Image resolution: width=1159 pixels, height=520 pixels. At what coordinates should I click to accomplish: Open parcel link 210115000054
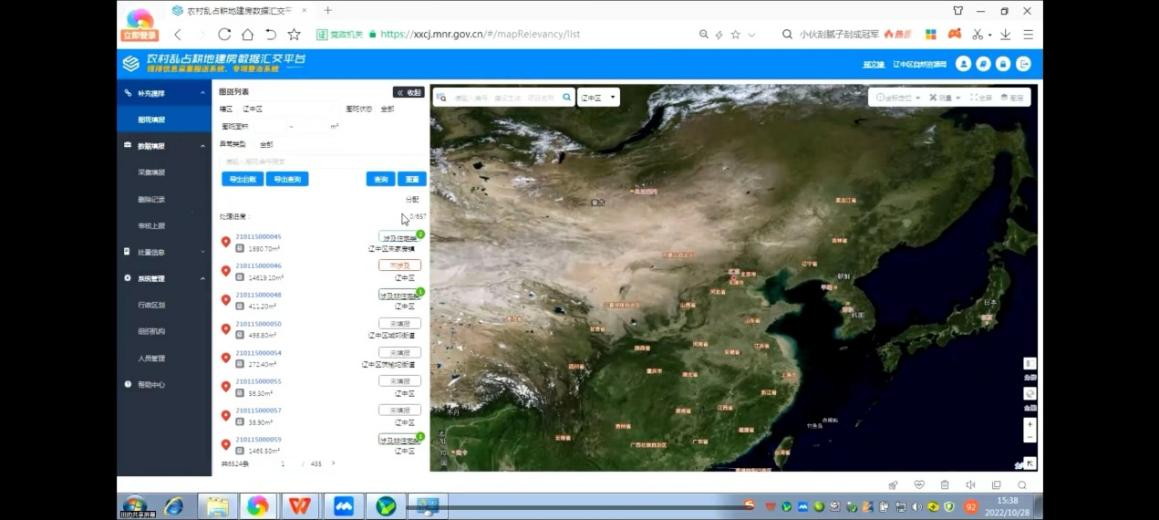(x=259, y=353)
